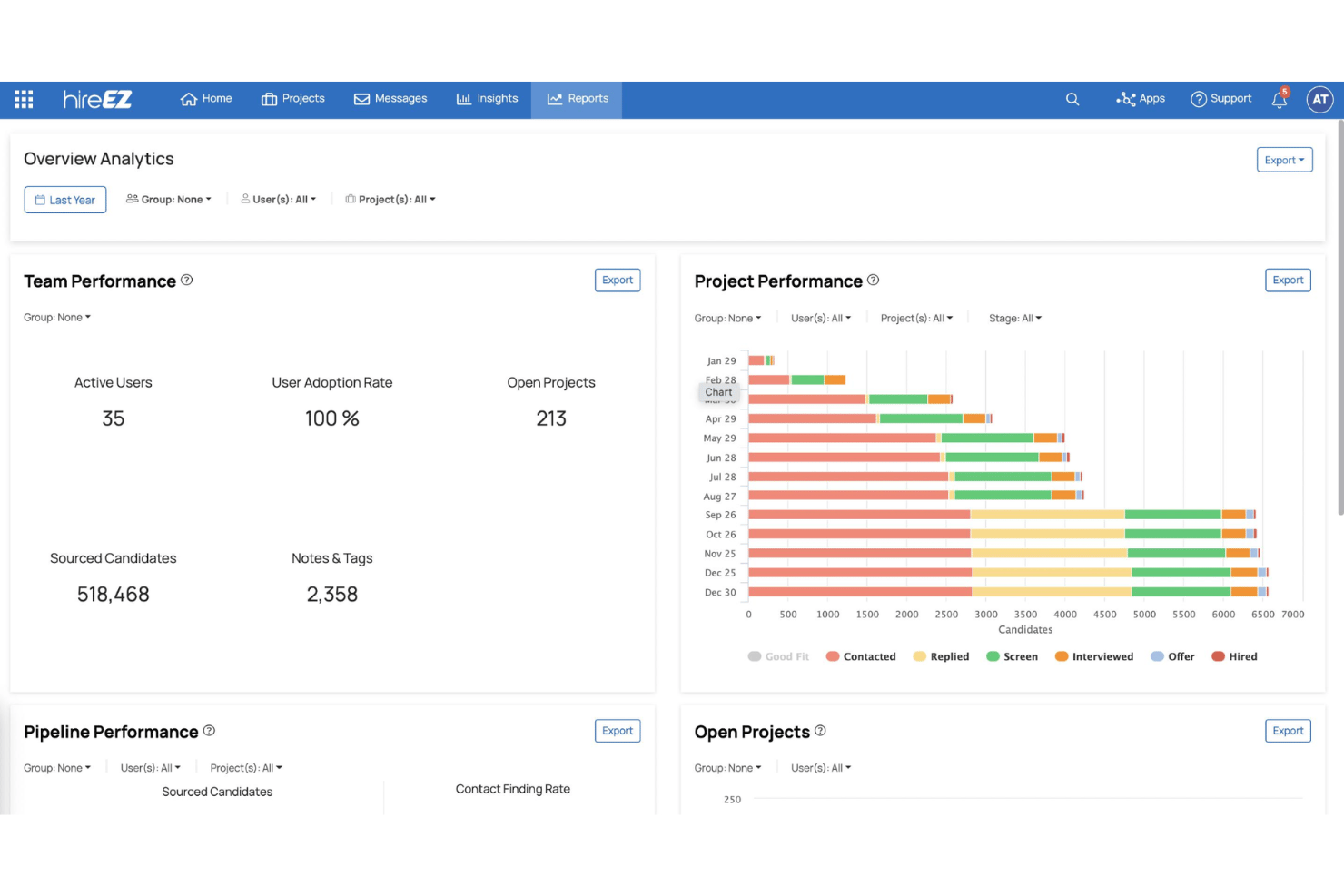
Task: Select the Reports tab
Action: click(578, 99)
